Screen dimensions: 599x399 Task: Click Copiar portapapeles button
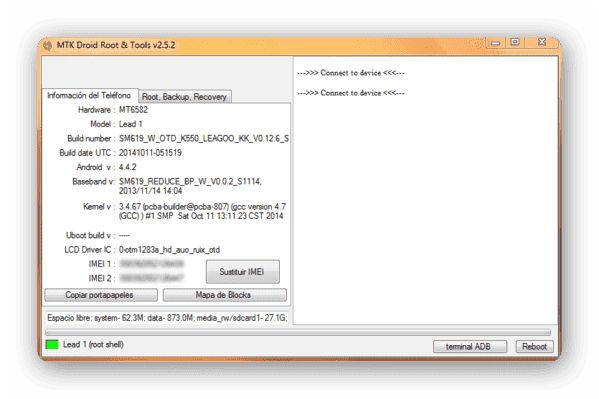click(x=101, y=295)
